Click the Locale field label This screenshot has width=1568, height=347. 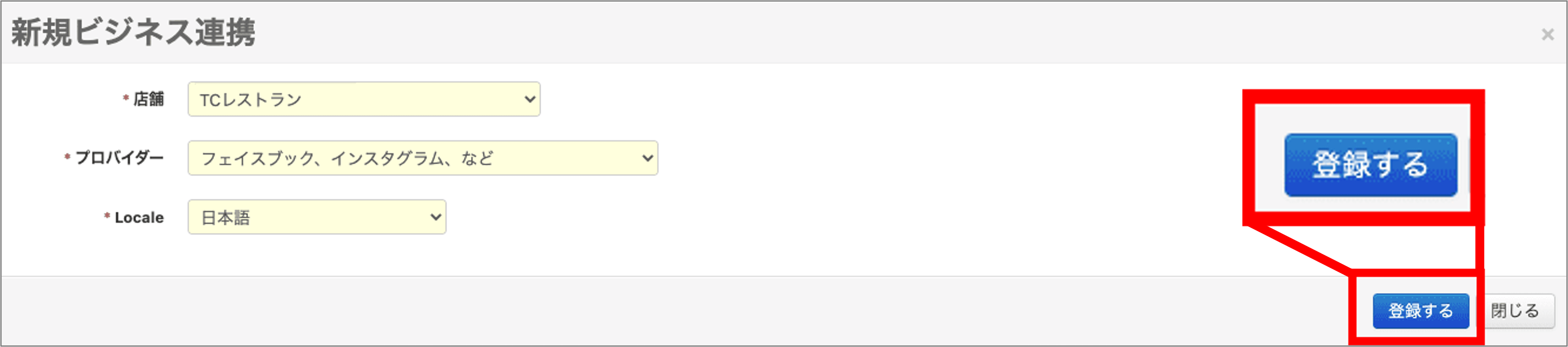(139, 218)
